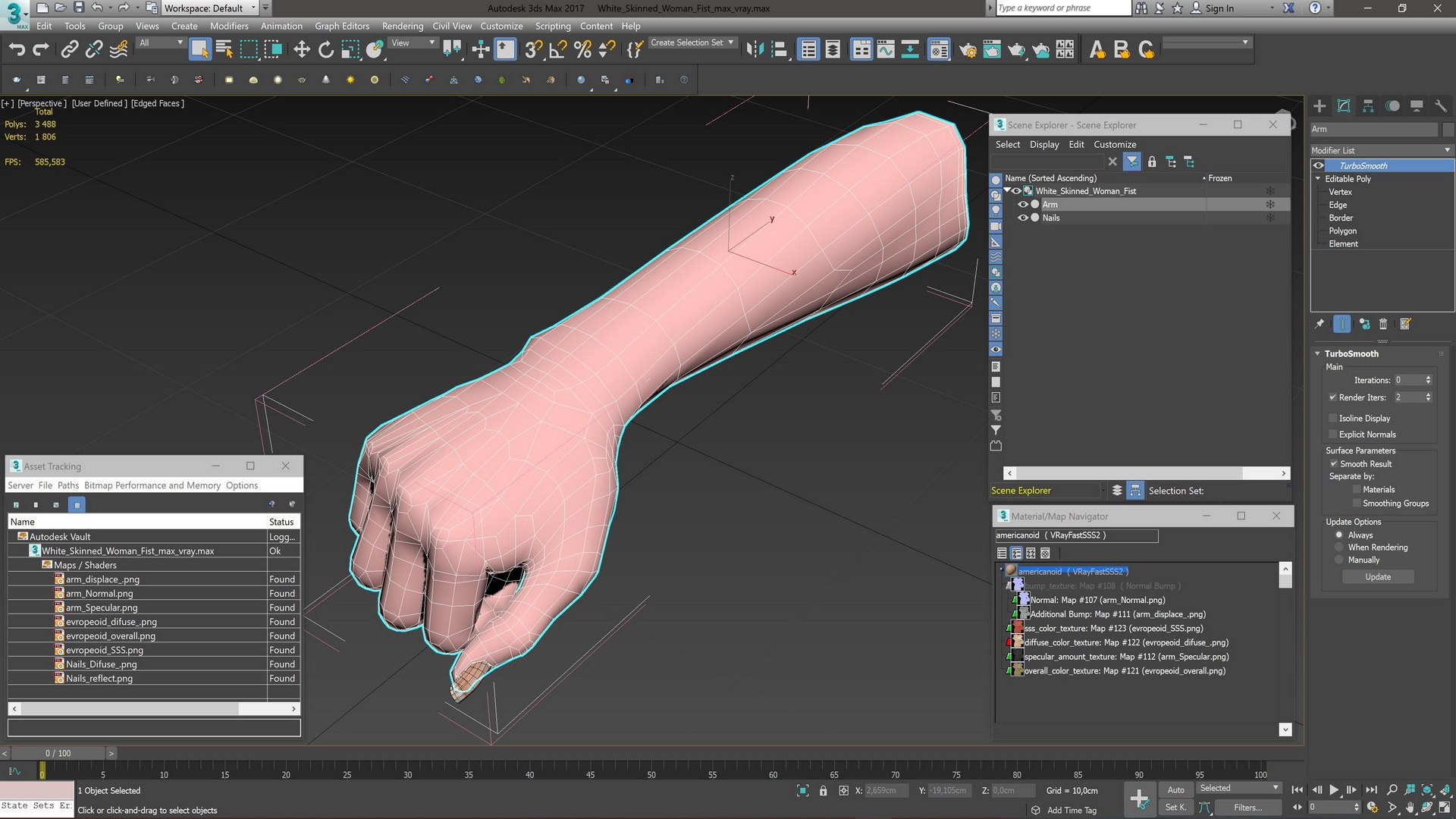Open Create Selection Set dropdown
1456x819 pixels.
pos(692,43)
